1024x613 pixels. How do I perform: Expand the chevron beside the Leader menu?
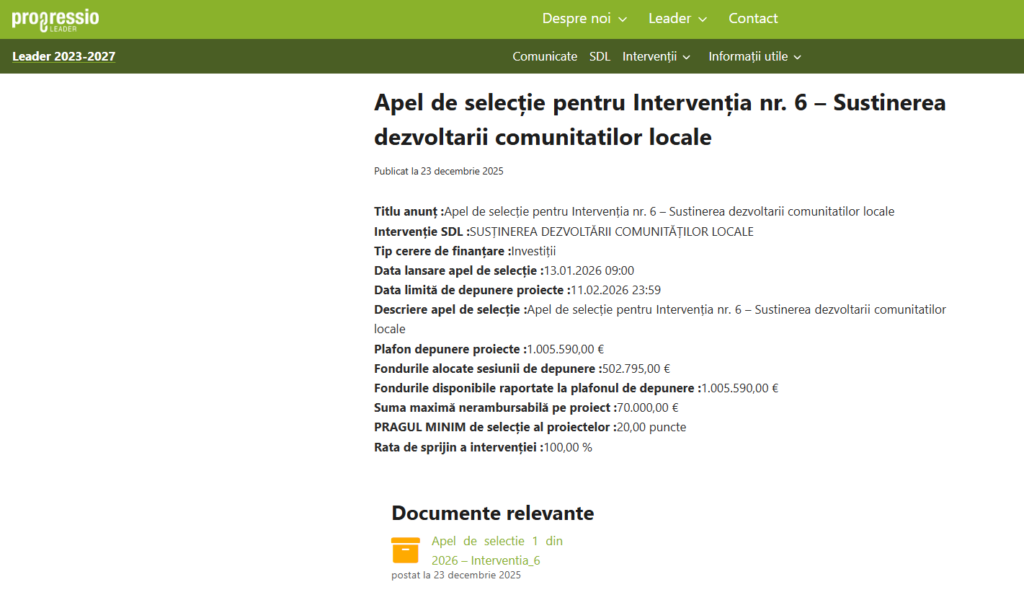click(702, 19)
